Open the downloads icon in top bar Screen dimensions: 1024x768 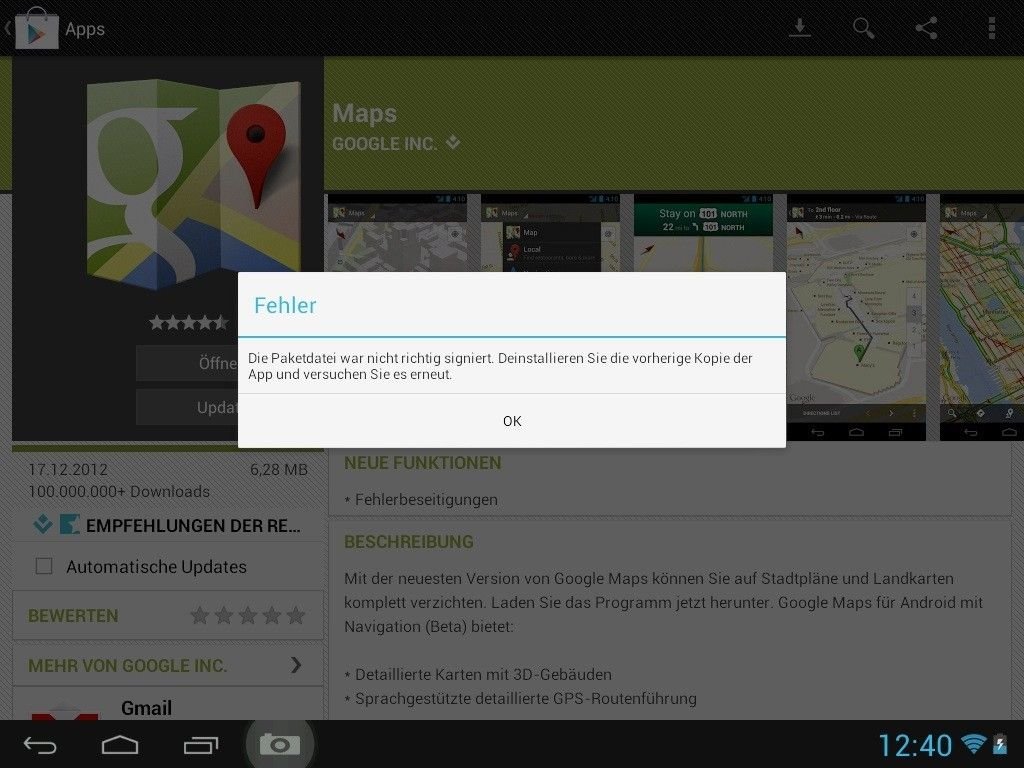pyautogui.click(x=799, y=28)
